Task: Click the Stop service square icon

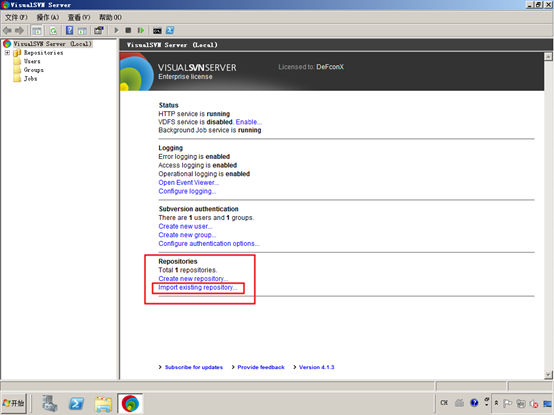Action: 128,30
